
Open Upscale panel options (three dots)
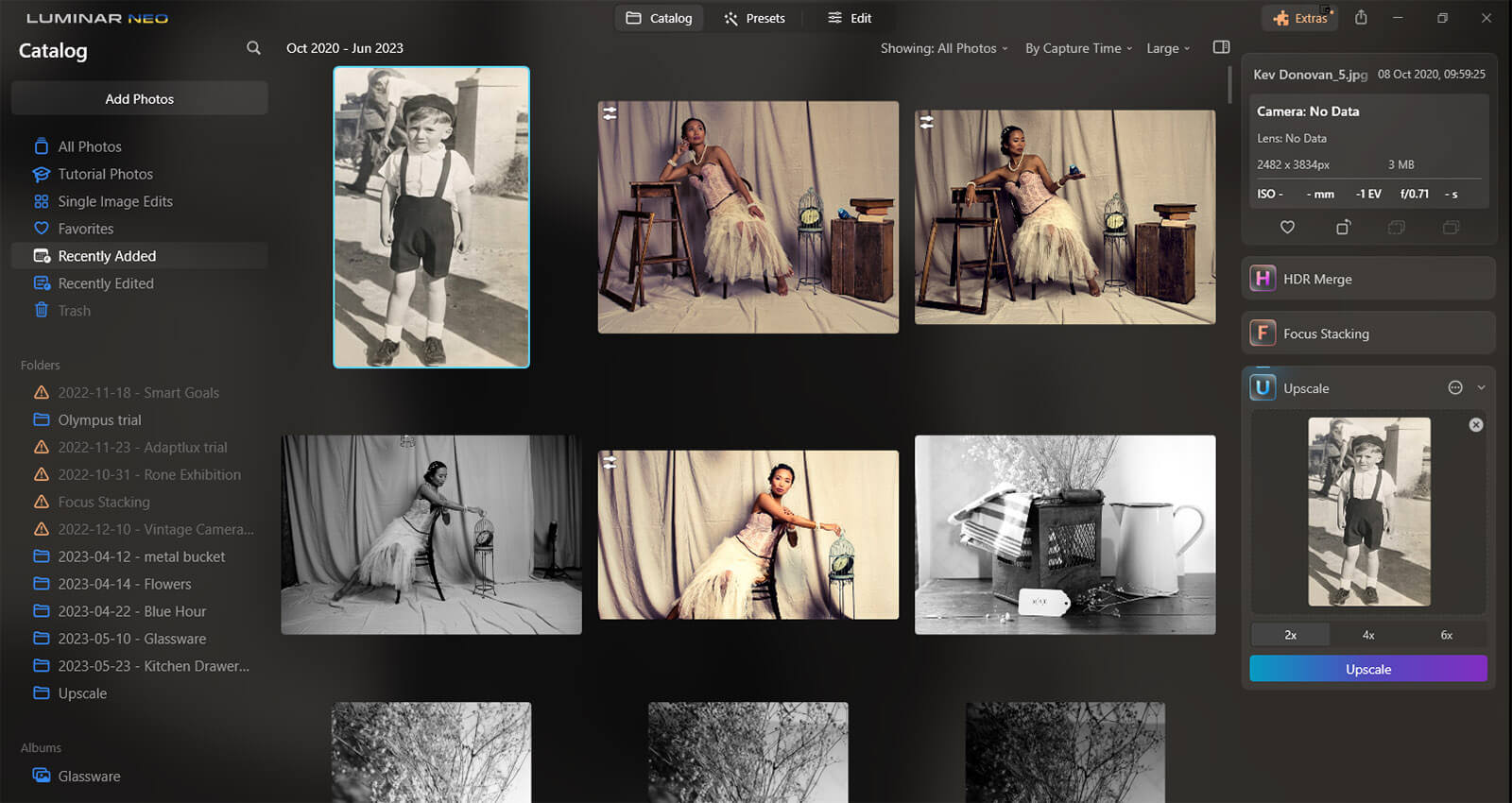click(x=1455, y=387)
